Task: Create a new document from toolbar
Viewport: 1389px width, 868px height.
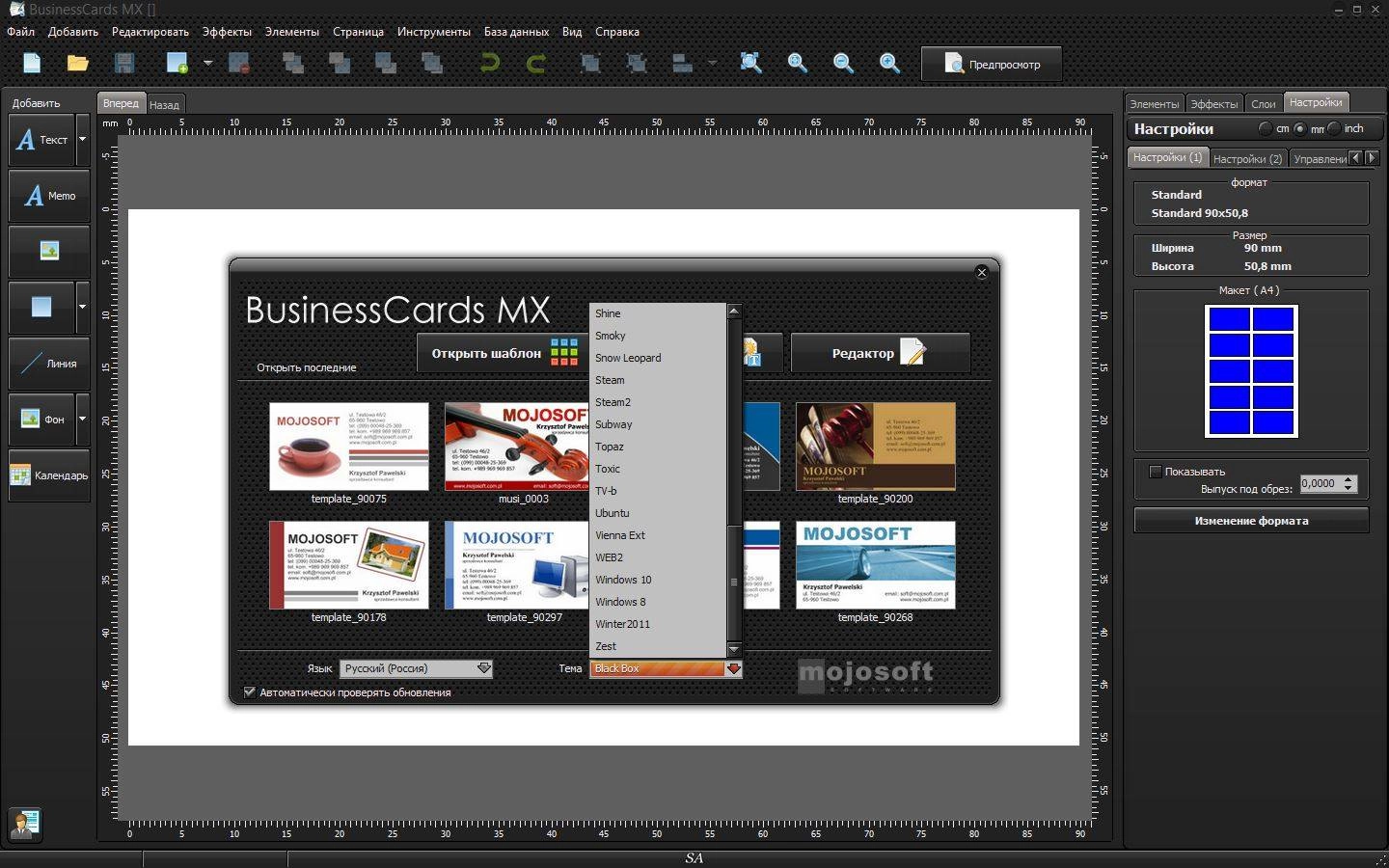Action: (32, 64)
